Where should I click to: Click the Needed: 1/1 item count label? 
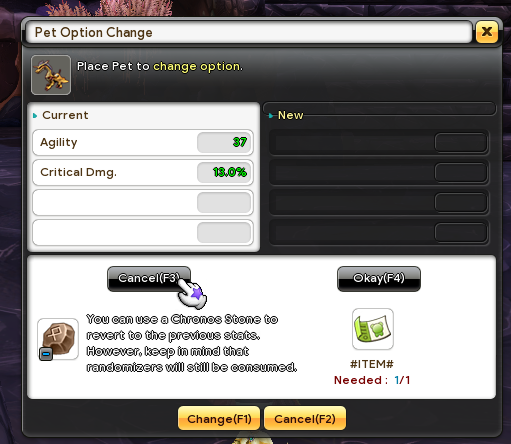[372, 380]
